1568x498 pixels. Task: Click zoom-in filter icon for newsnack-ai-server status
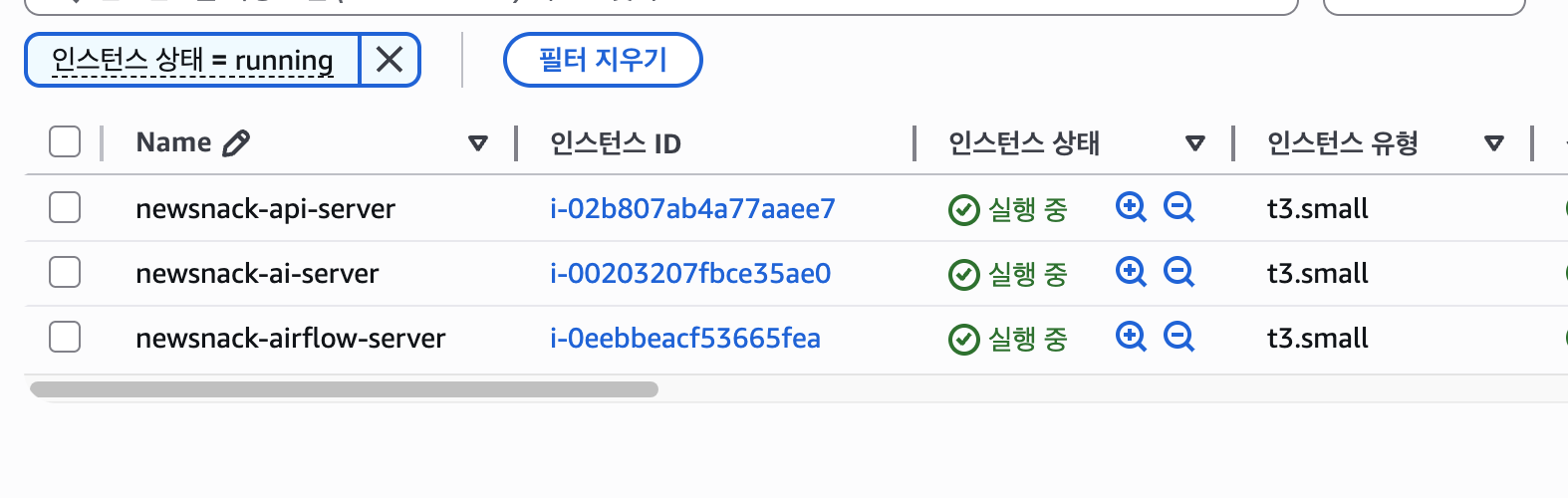click(1131, 272)
